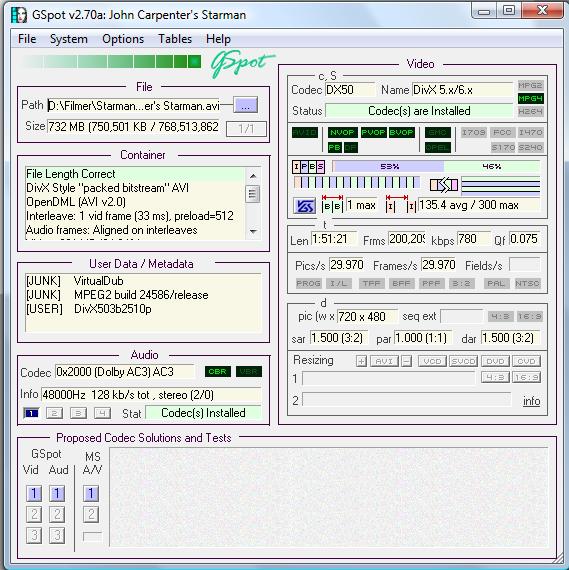Toggle the NTSC indicator
This screenshot has width=569, height=570.
point(527,283)
